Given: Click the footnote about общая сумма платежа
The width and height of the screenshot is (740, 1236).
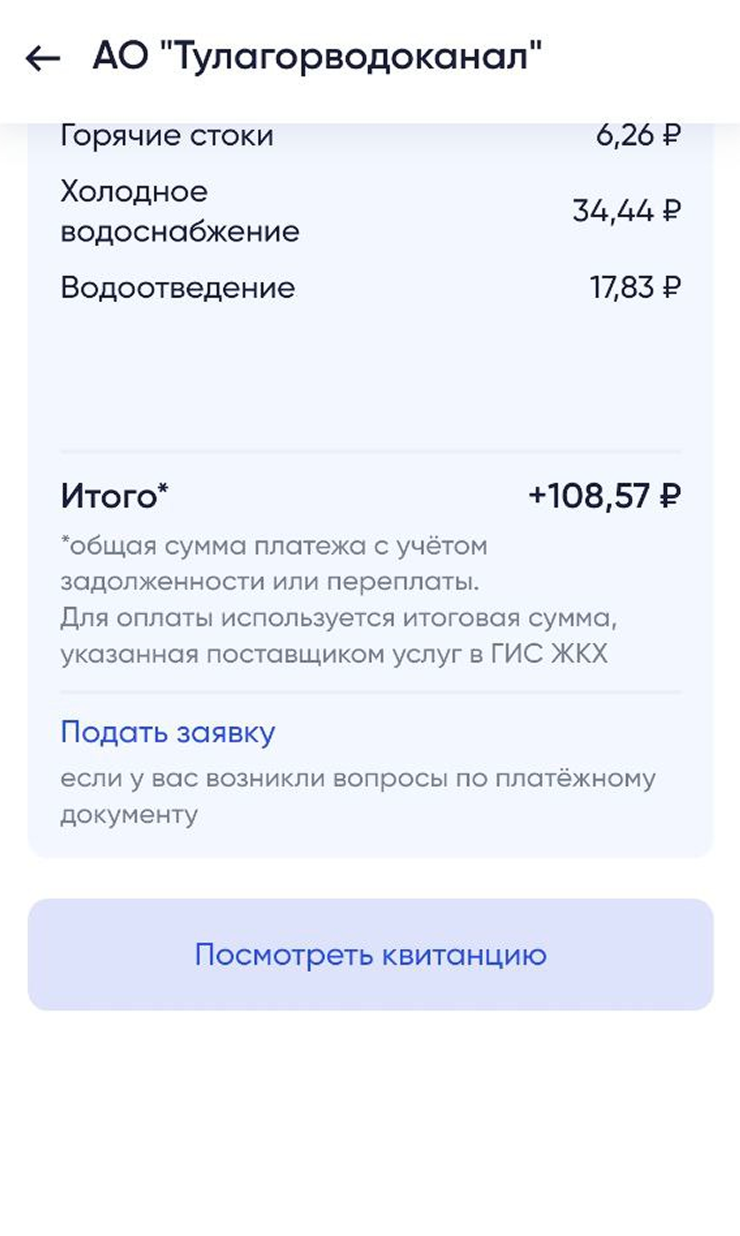Looking at the screenshot, I should click(273, 564).
